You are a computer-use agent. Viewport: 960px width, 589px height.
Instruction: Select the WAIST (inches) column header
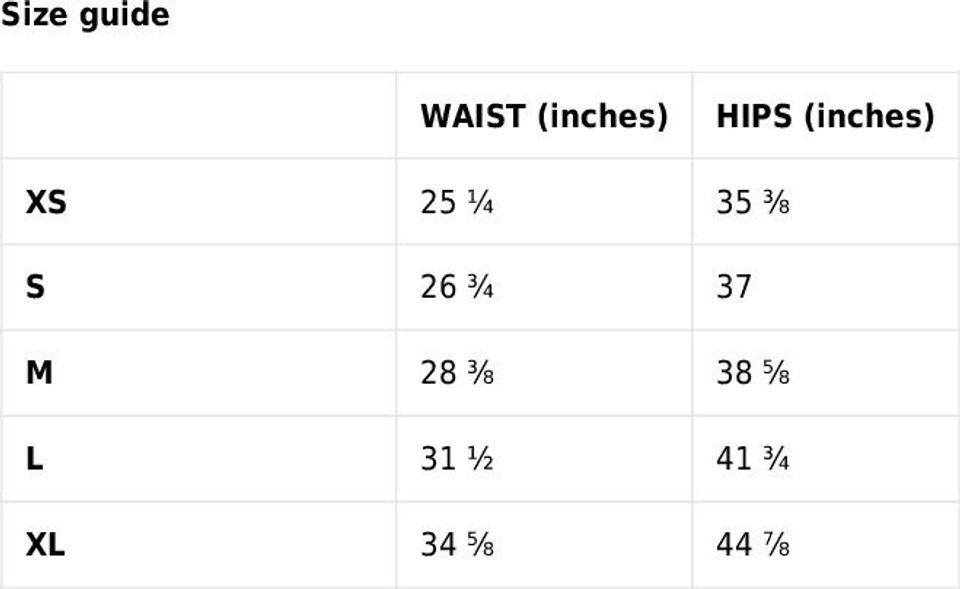point(543,116)
